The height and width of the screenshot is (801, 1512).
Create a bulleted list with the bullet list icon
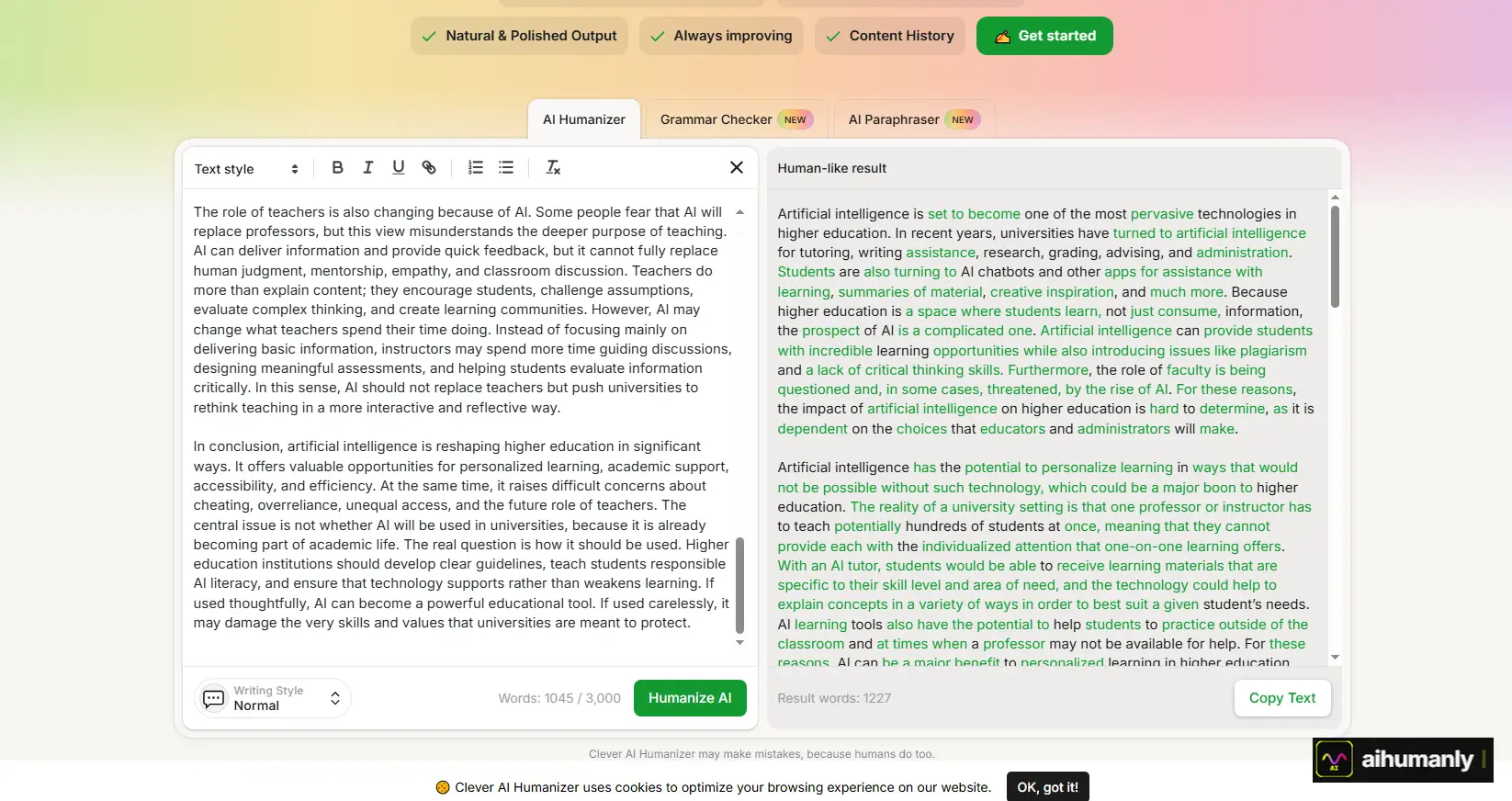pos(505,167)
